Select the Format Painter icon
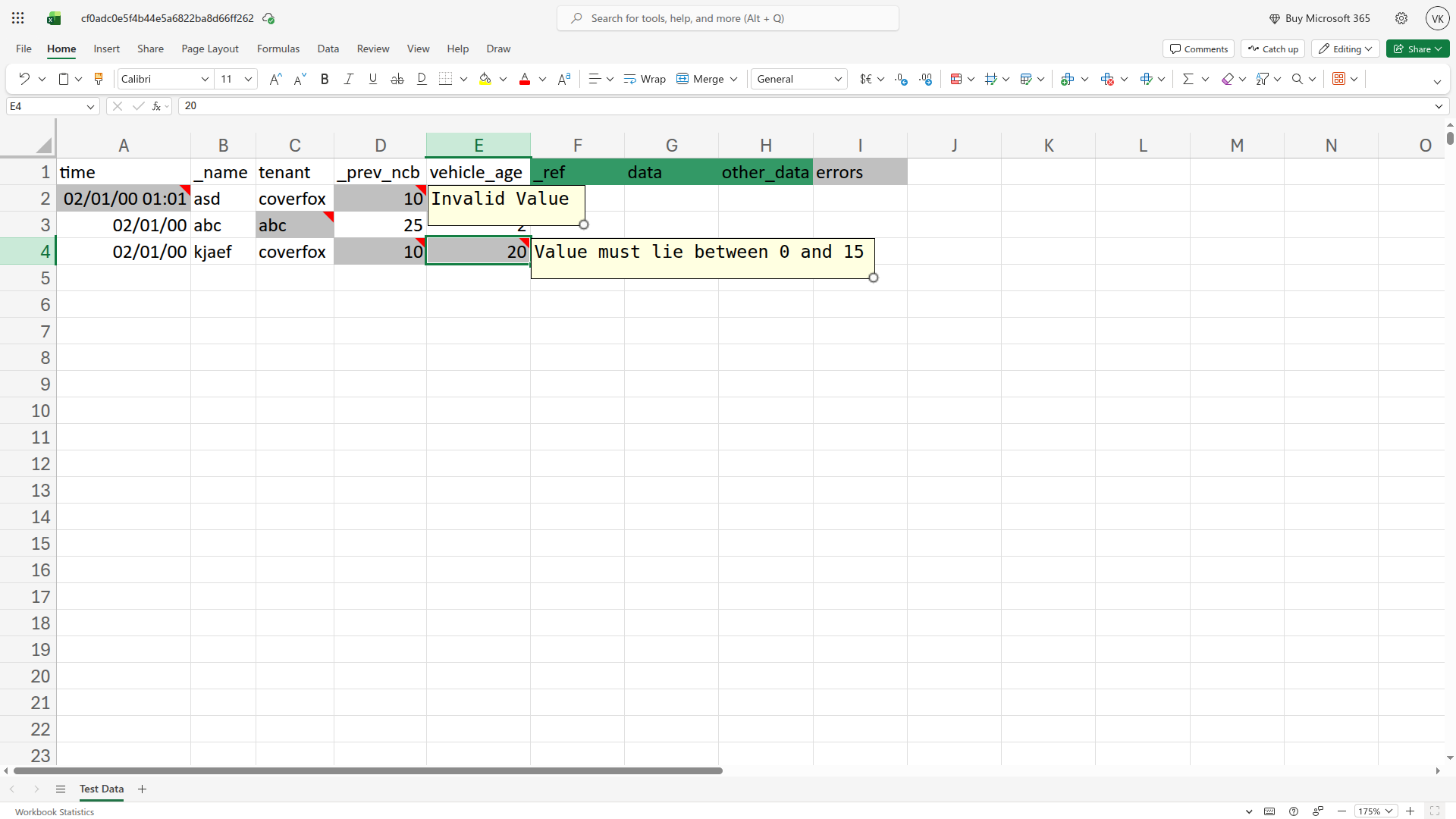The image size is (1456, 819). coord(99,79)
